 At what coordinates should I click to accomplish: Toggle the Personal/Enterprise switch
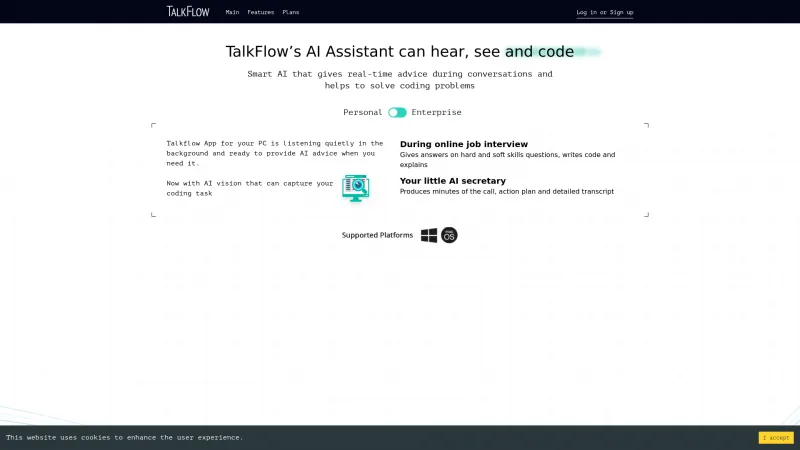(397, 112)
